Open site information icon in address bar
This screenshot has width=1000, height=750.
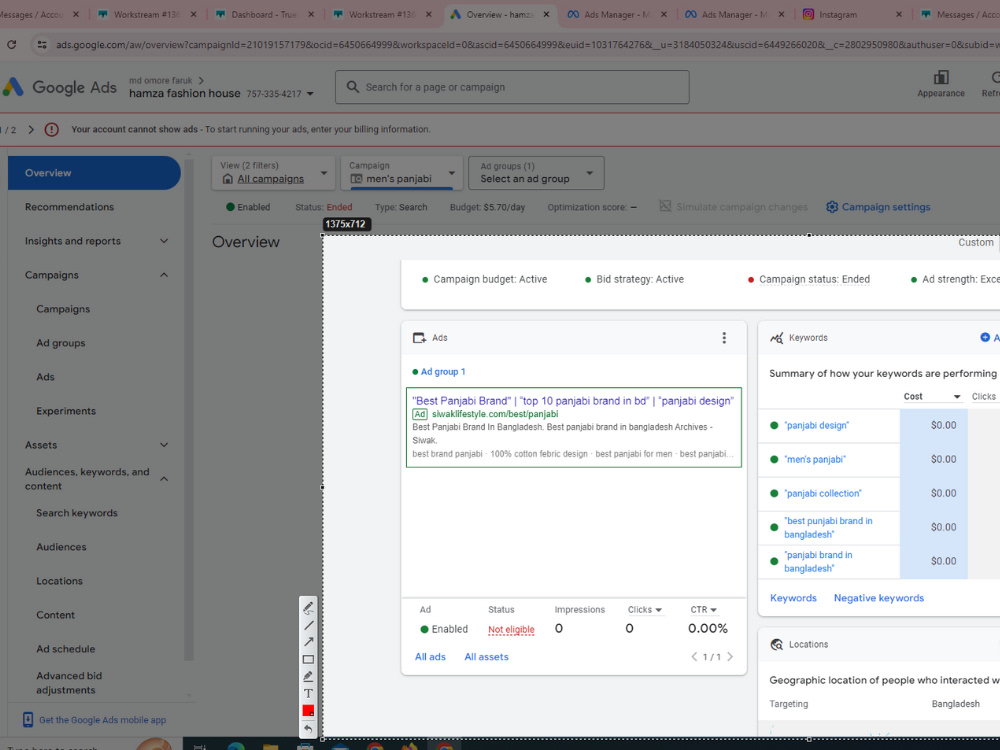(41, 45)
